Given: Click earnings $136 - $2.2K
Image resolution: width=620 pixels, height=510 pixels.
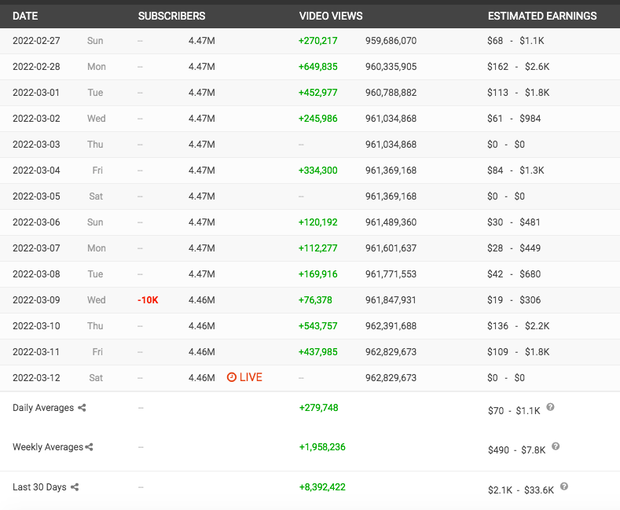Looking at the screenshot, I should (518, 326).
